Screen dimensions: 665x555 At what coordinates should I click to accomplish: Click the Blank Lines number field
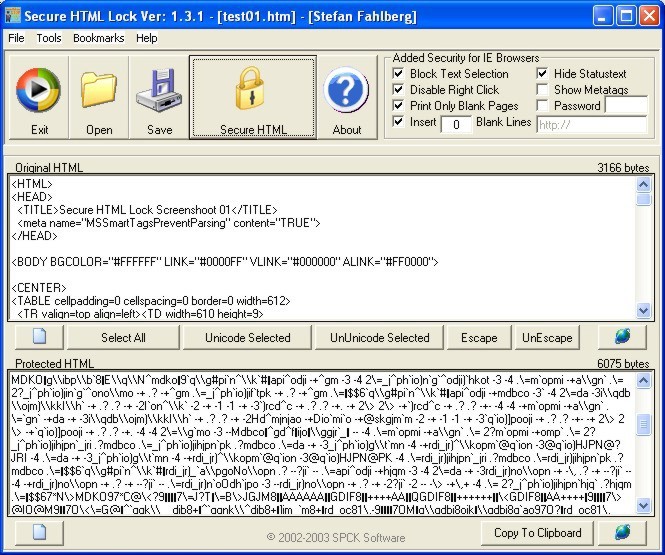[456, 124]
